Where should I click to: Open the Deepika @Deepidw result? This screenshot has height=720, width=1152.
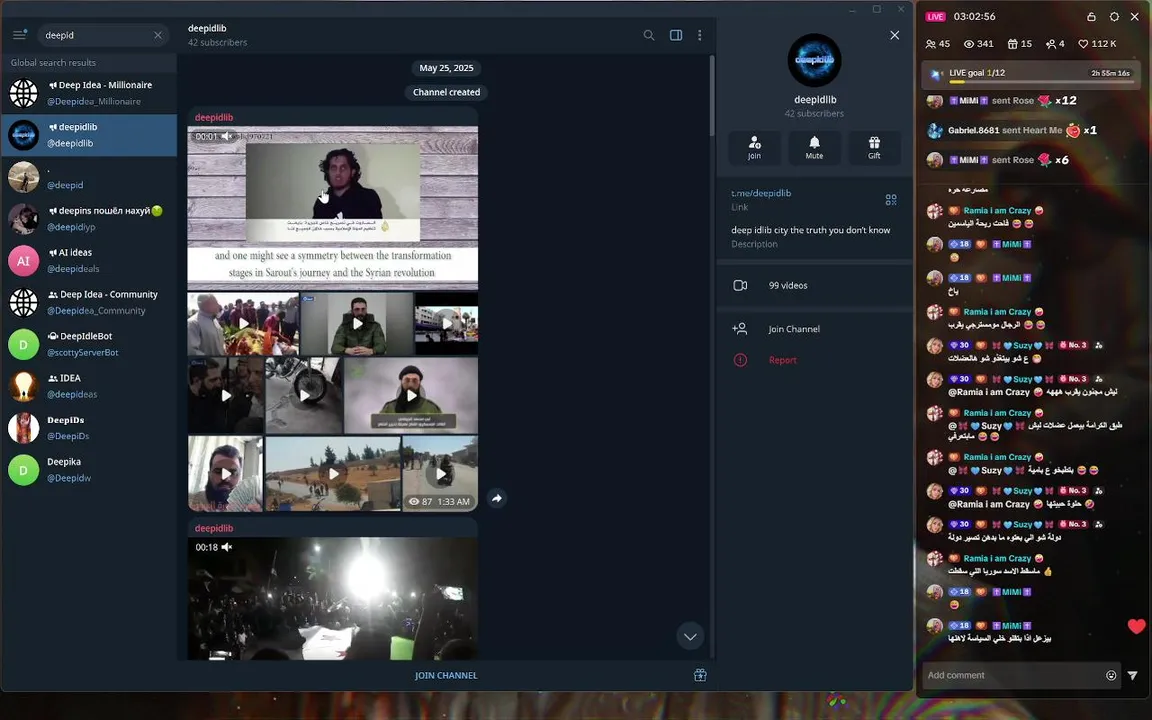[x=89, y=470]
